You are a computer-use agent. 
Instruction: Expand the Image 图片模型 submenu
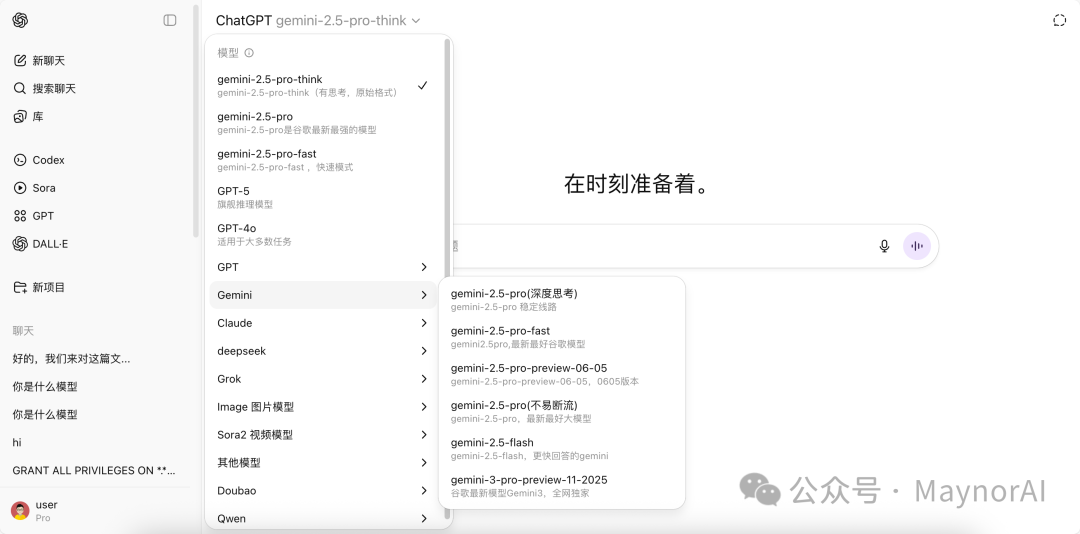click(323, 407)
